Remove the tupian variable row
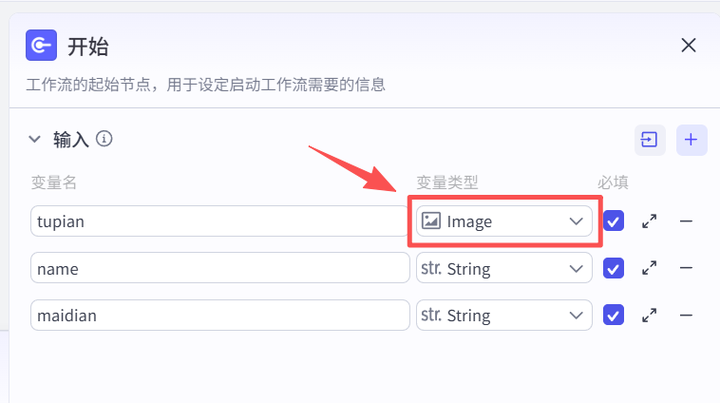Image resolution: width=720 pixels, height=403 pixels. pyautogui.click(x=686, y=221)
